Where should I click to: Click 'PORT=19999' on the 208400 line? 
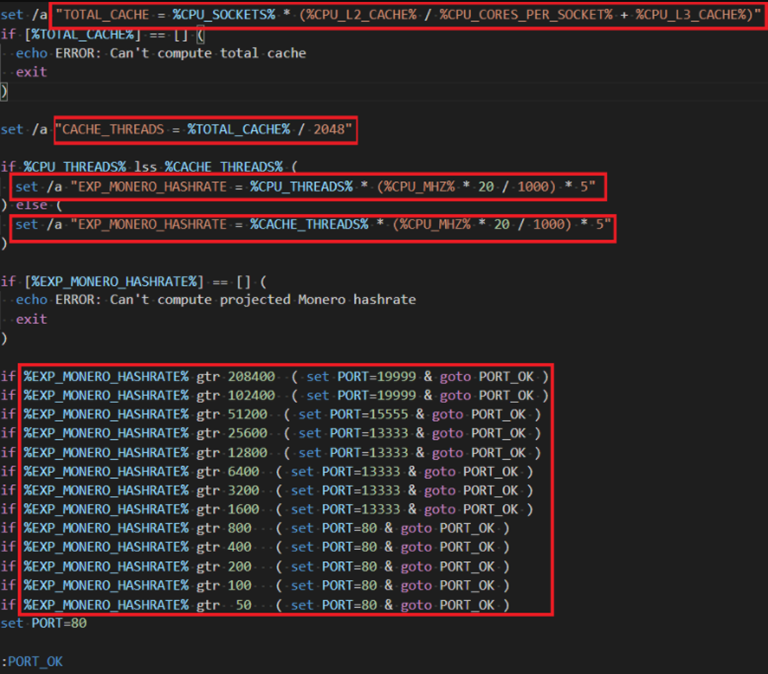tap(377, 377)
